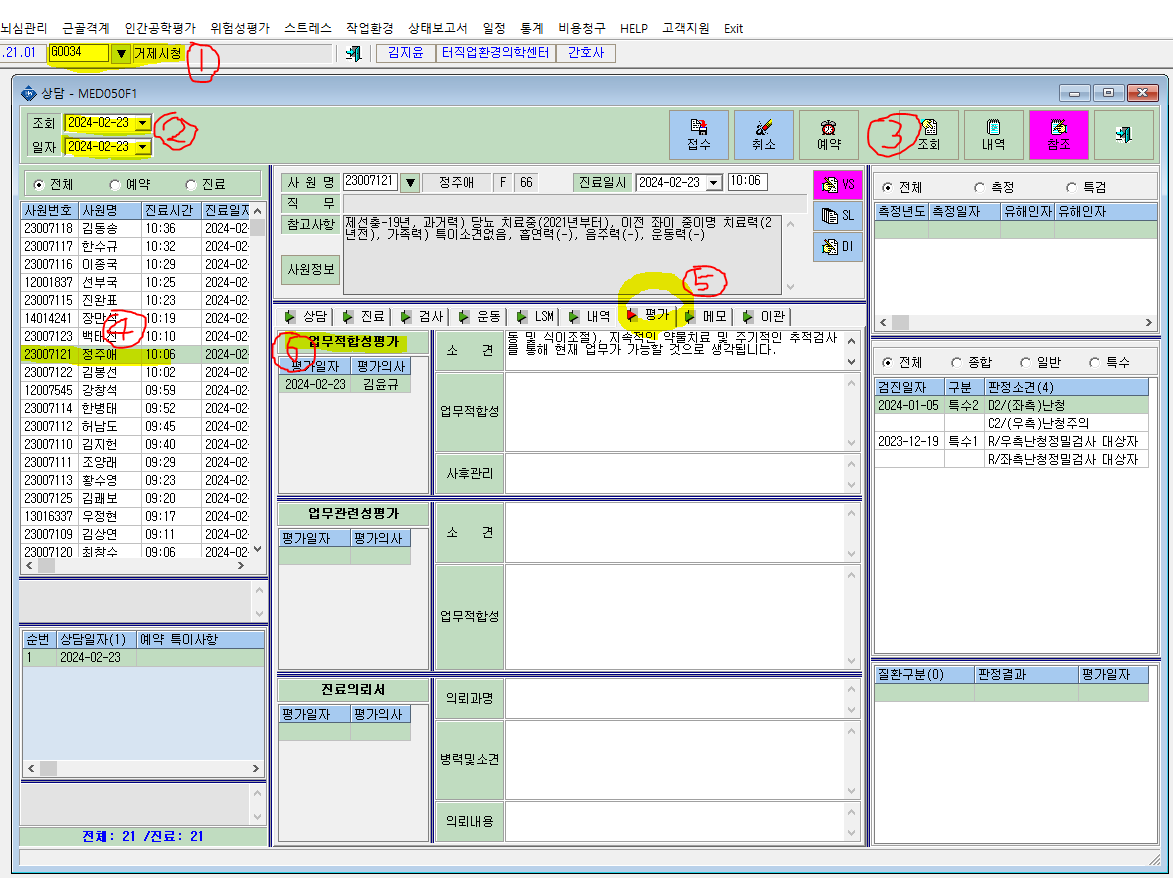Click the 접수 reception icon button
Viewport: 1173px width, 878px height.
point(699,135)
